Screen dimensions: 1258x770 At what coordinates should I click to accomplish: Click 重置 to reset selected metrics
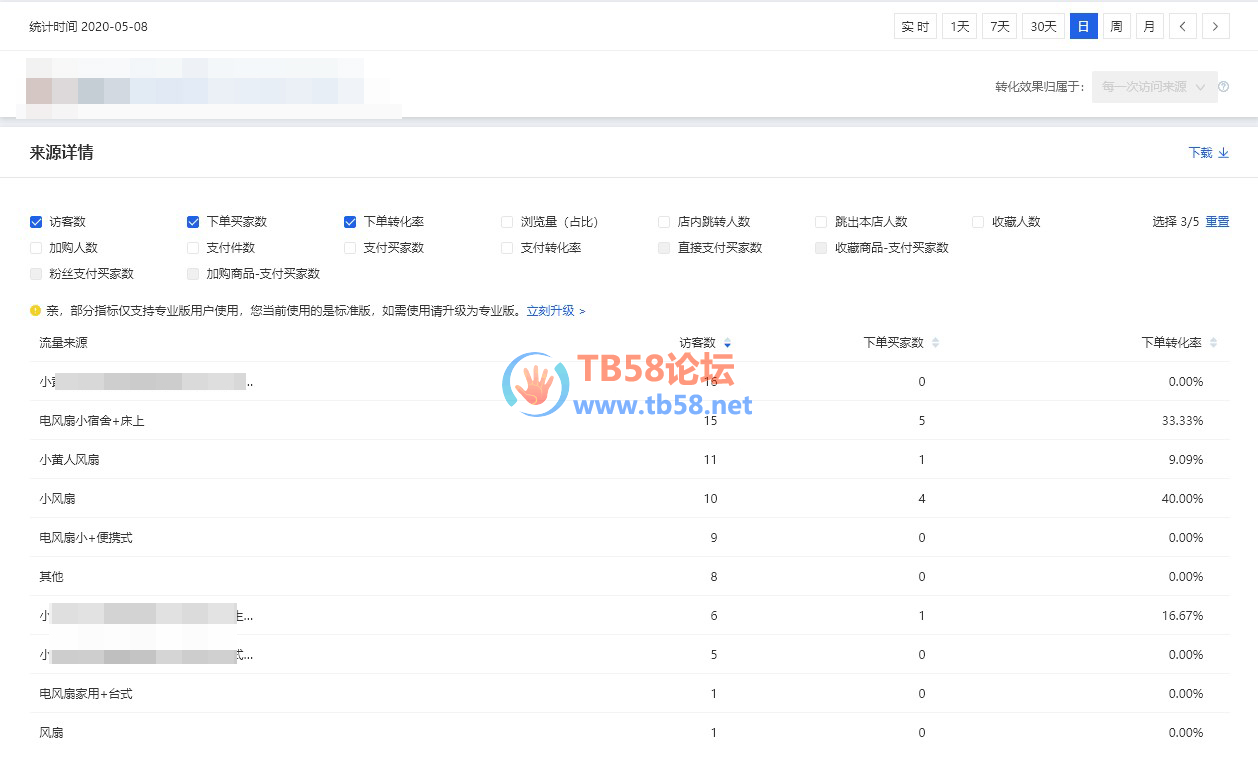click(x=1217, y=222)
